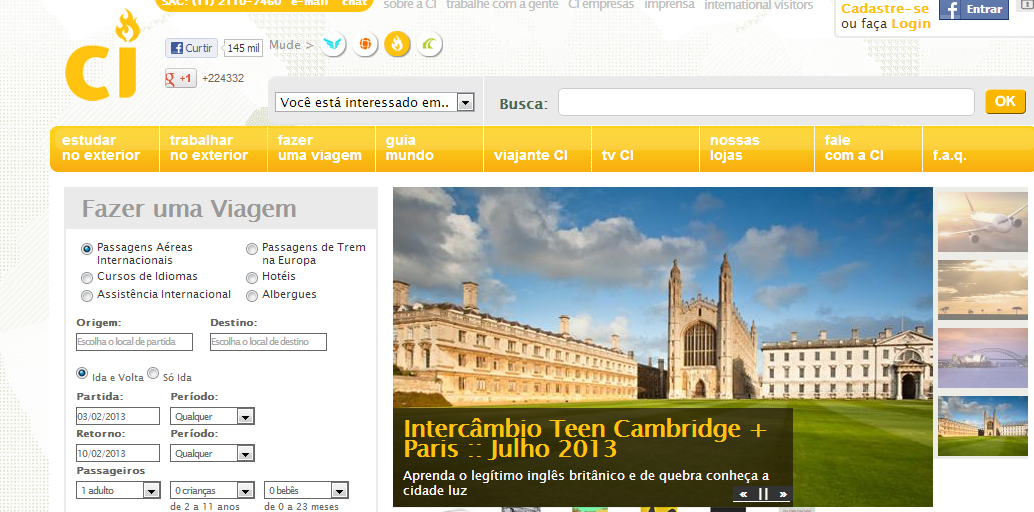Click the OK search button

(x=1005, y=102)
